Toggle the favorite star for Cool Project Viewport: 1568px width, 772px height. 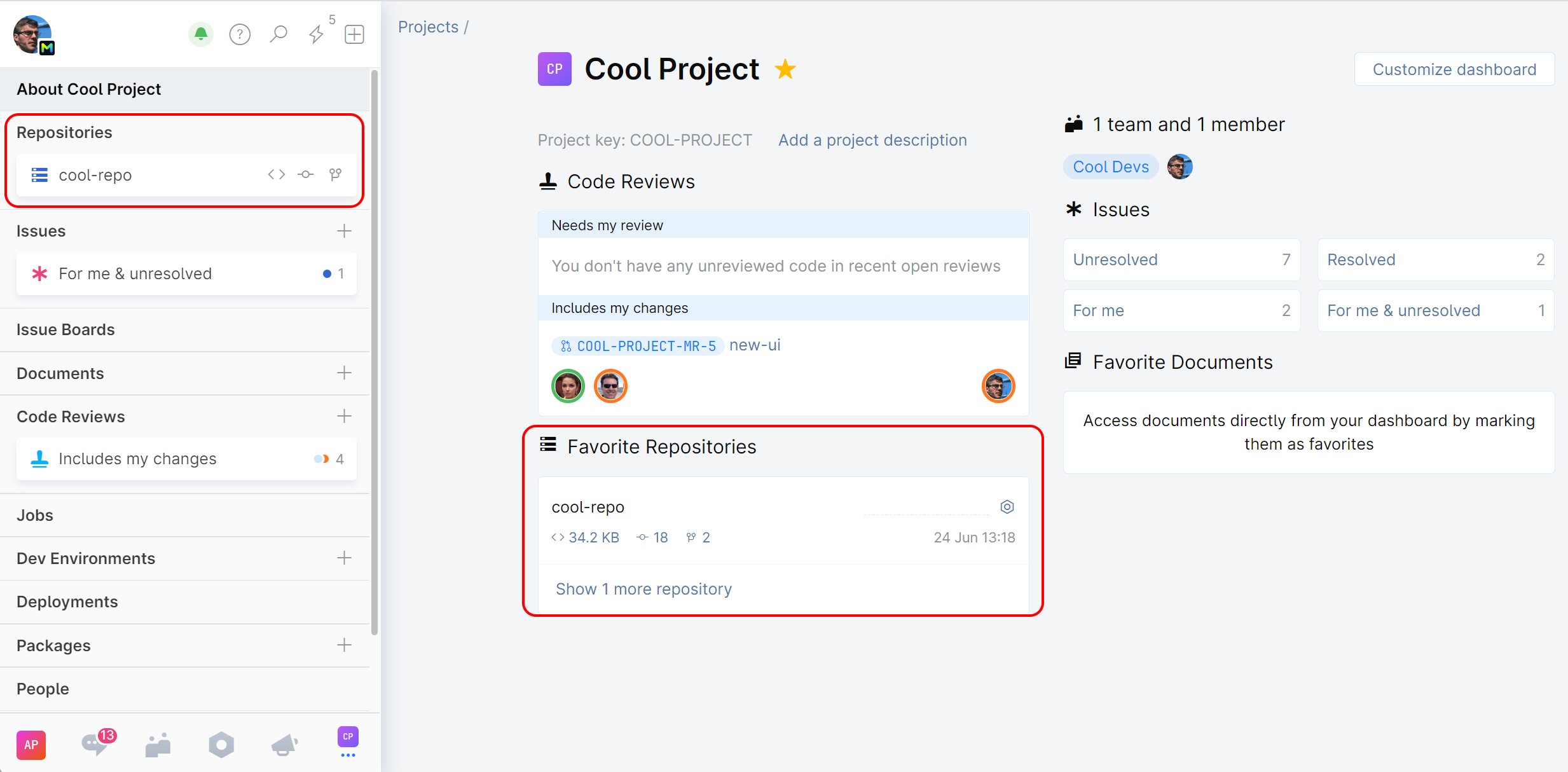coord(785,69)
